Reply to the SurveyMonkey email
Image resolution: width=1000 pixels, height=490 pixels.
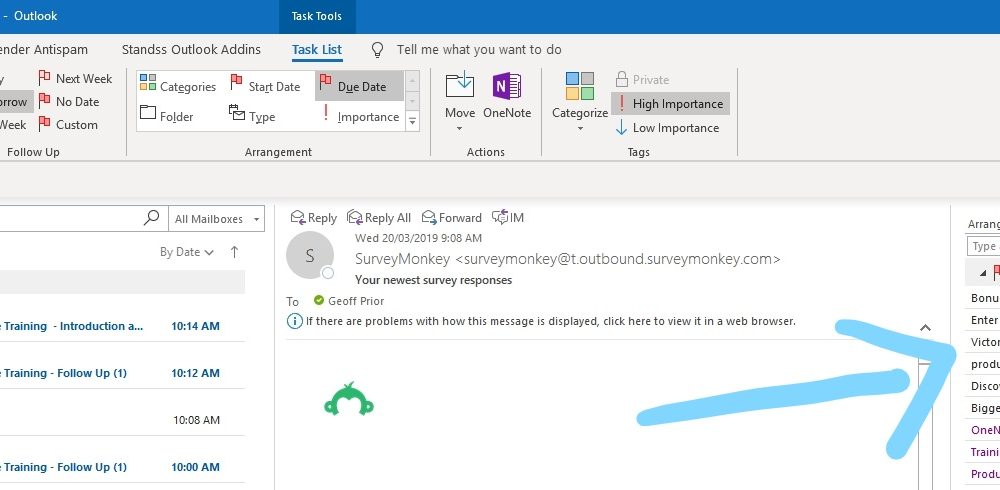(313, 218)
